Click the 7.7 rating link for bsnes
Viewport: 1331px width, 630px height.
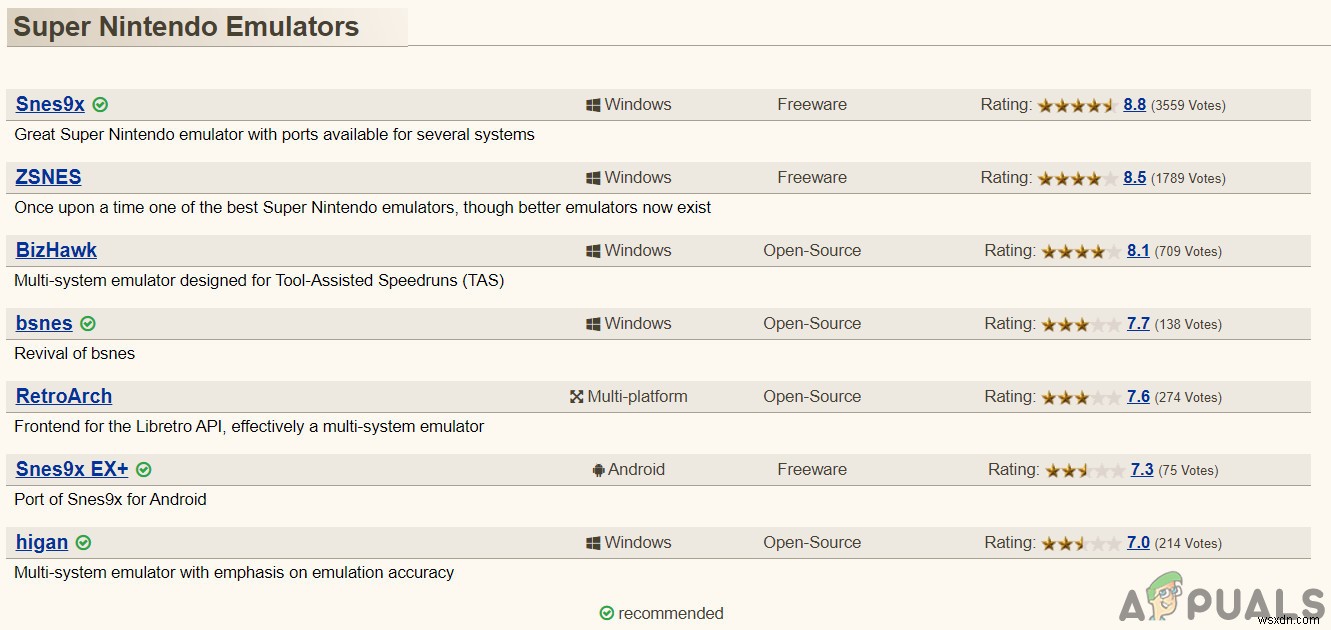[1138, 323]
